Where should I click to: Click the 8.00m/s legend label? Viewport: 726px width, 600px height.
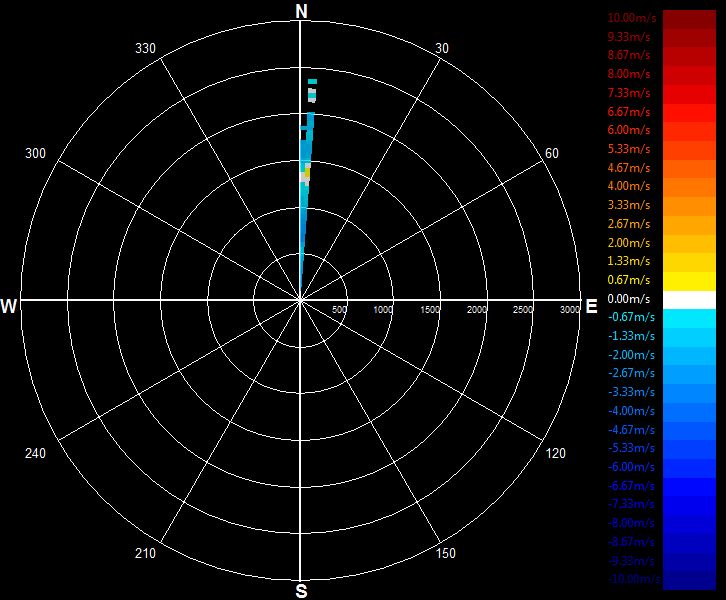[629, 74]
